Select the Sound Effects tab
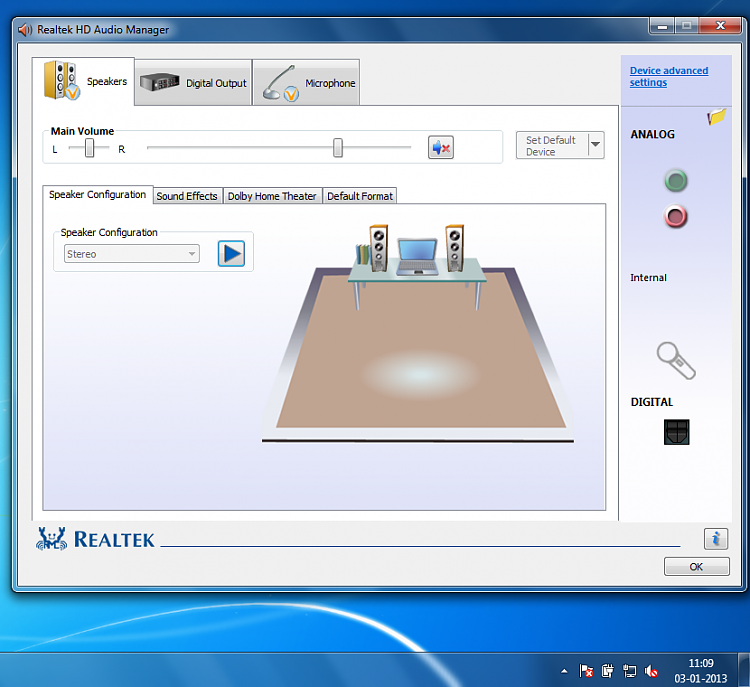Image resolution: width=750 pixels, height=687 pixels. [187, 196]
